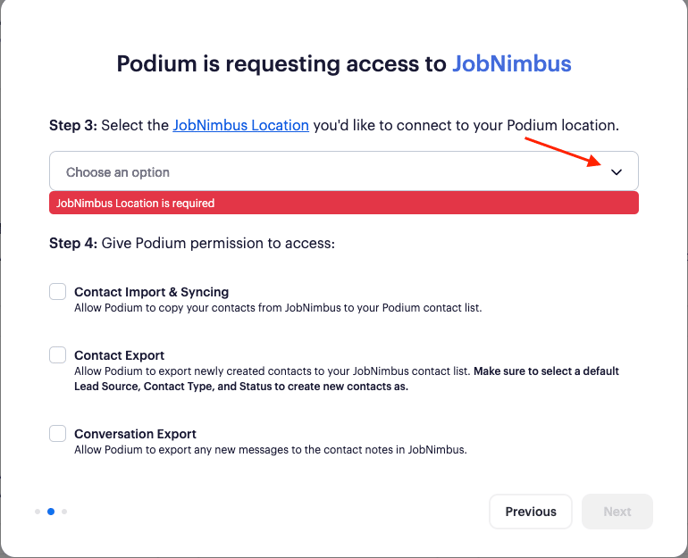This screenshot has height=558, width=688.
Task: Click the disabled Next button
Action: click(x=617, y=512)
